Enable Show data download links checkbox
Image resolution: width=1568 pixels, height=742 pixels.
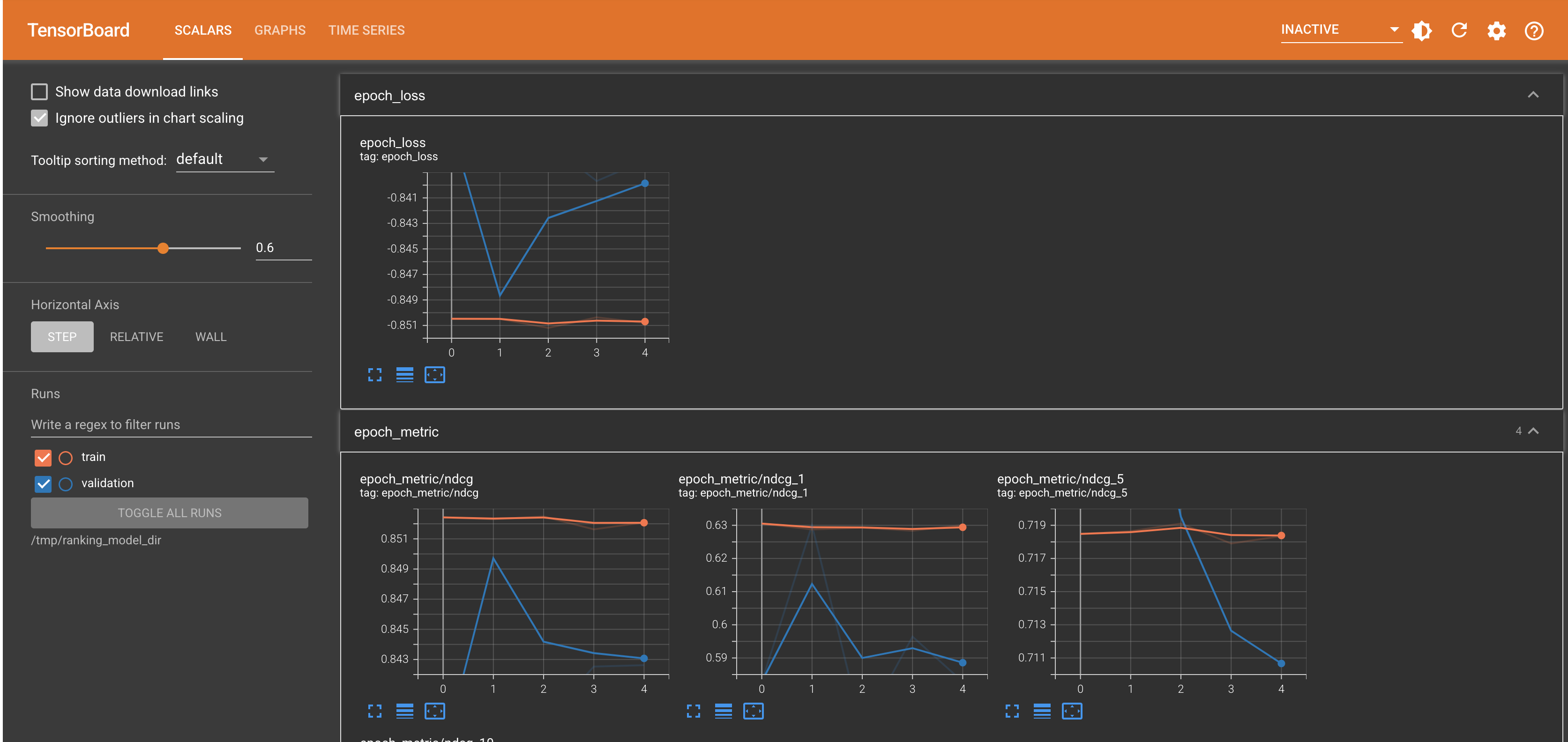click(39, 92)
